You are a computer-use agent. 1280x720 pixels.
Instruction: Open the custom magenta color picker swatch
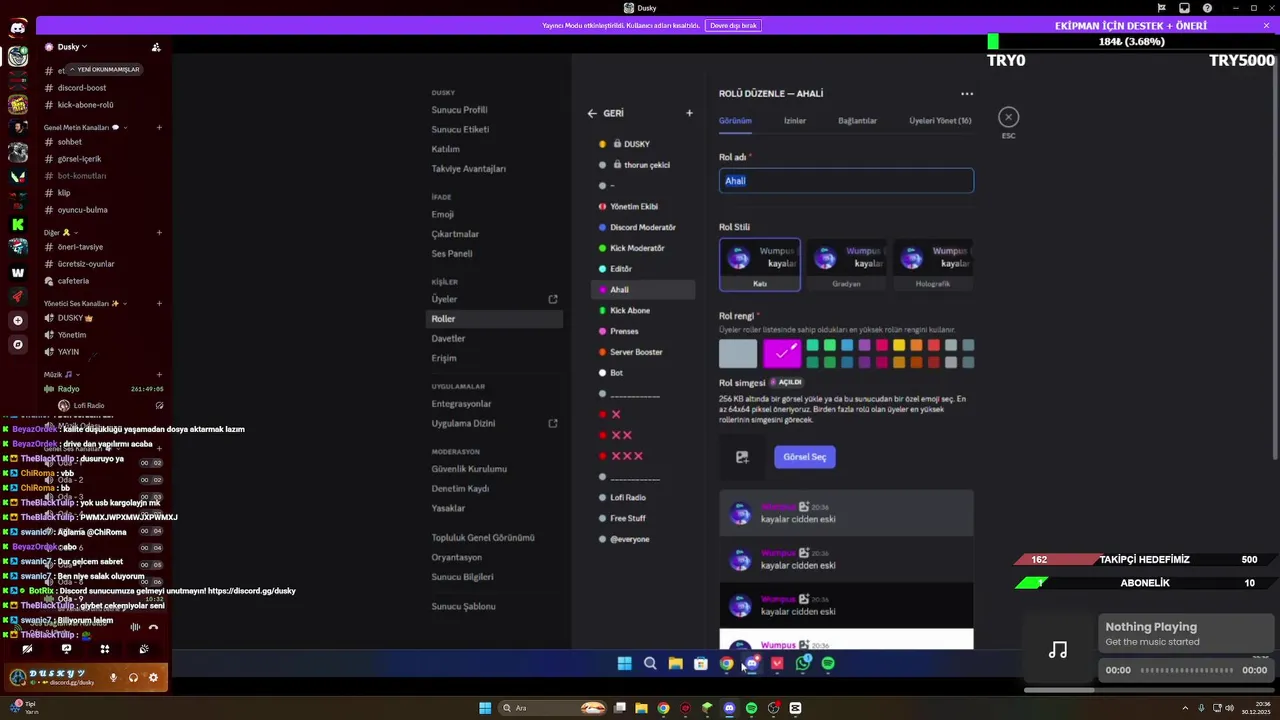[x=782, y=354]
